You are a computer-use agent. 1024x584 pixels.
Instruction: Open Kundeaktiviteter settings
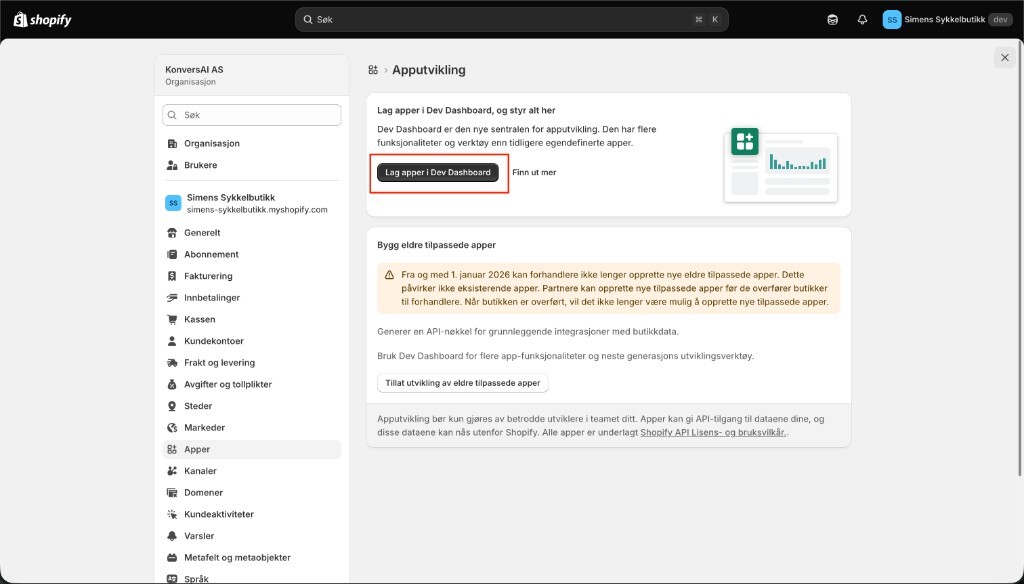pyautogui.click(x=251, y=514)
